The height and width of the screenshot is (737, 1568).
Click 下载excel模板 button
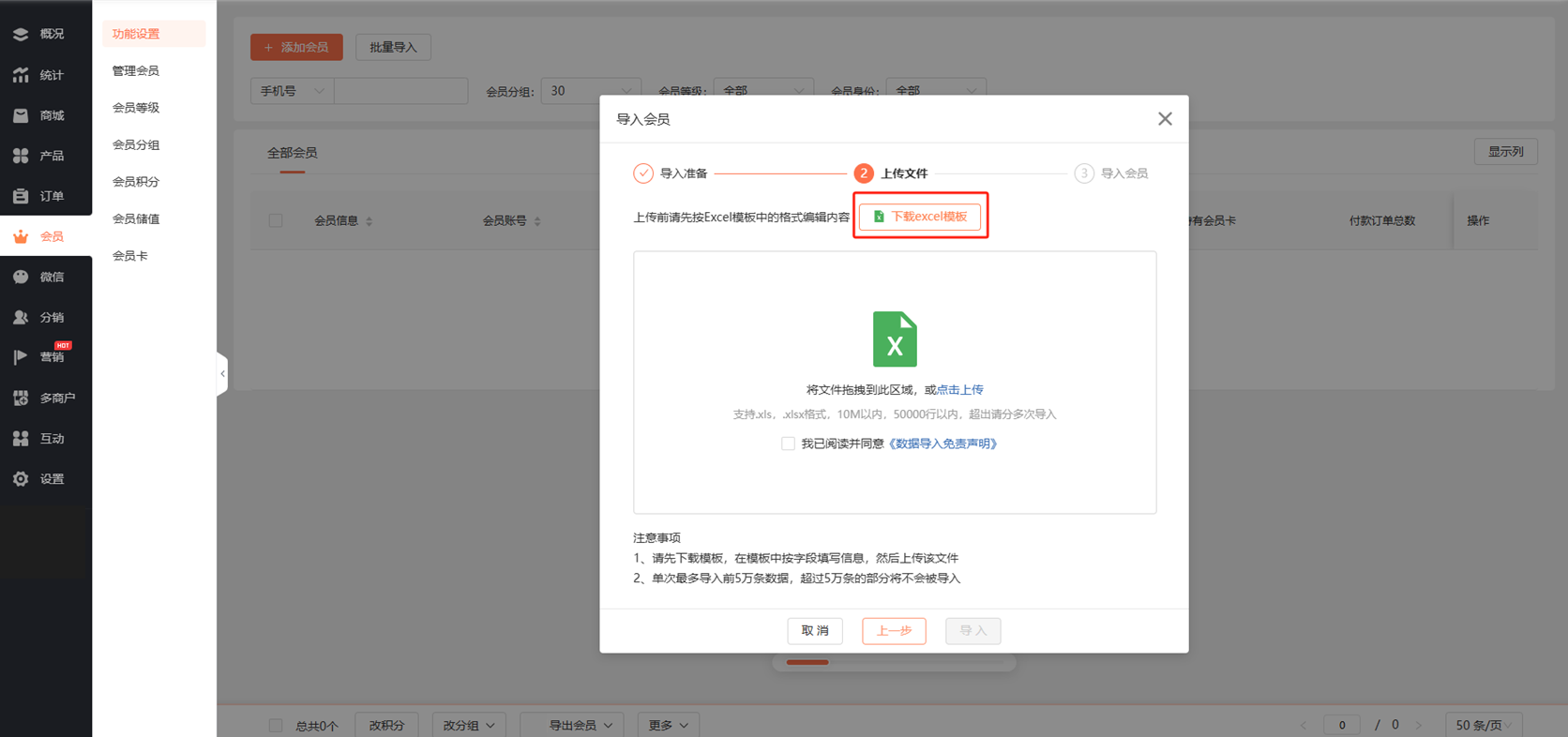coord(920,217)
